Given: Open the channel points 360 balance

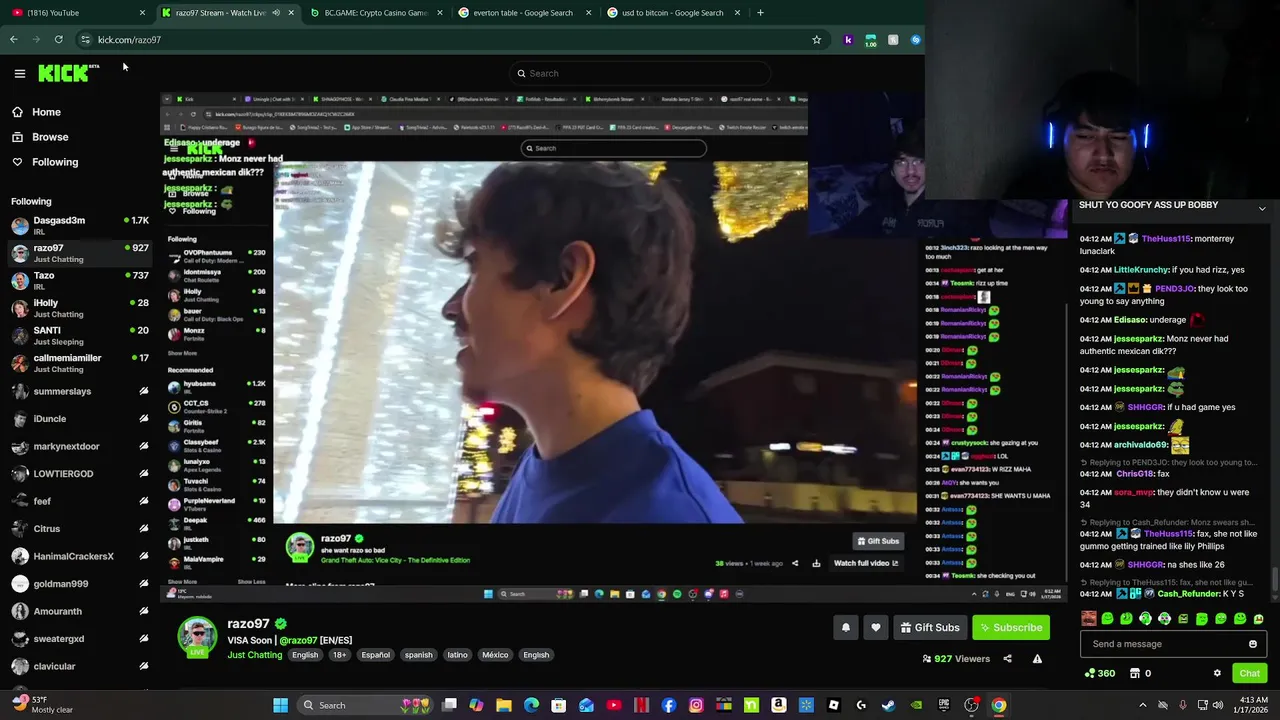Looking at the screenshot, I should point(1099,673).
